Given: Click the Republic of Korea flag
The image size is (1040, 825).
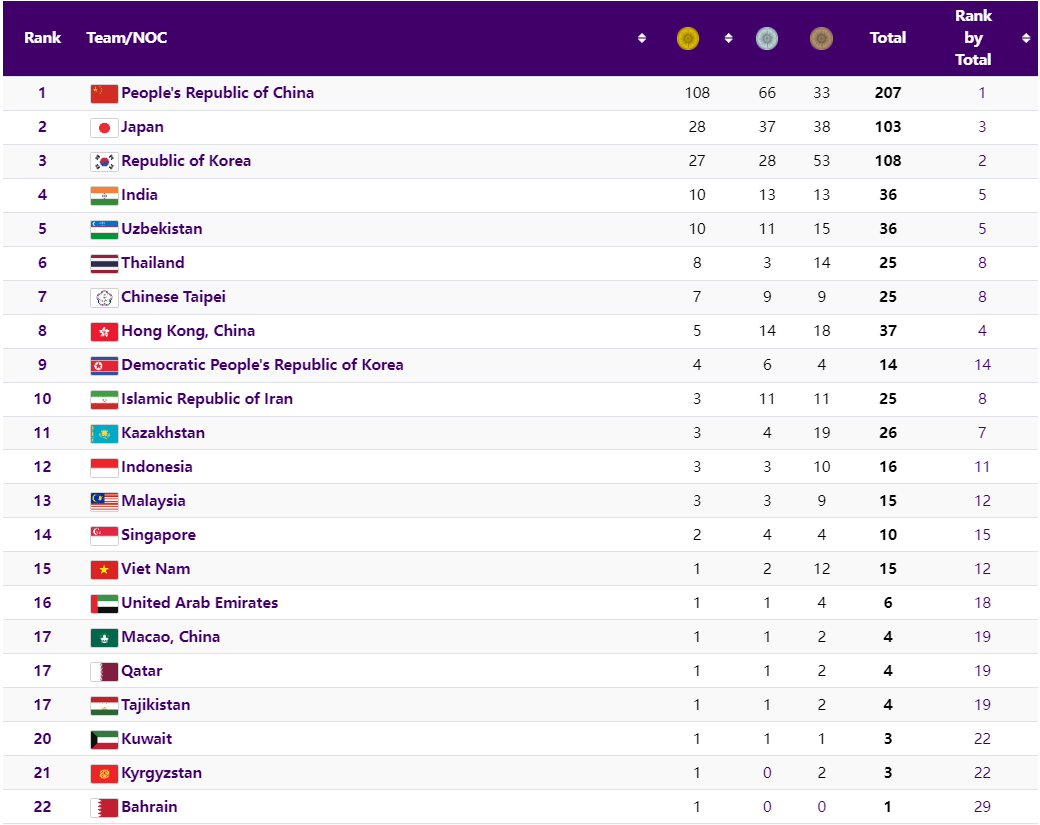Looking at the screenshot, I should (x=104, y=161).
